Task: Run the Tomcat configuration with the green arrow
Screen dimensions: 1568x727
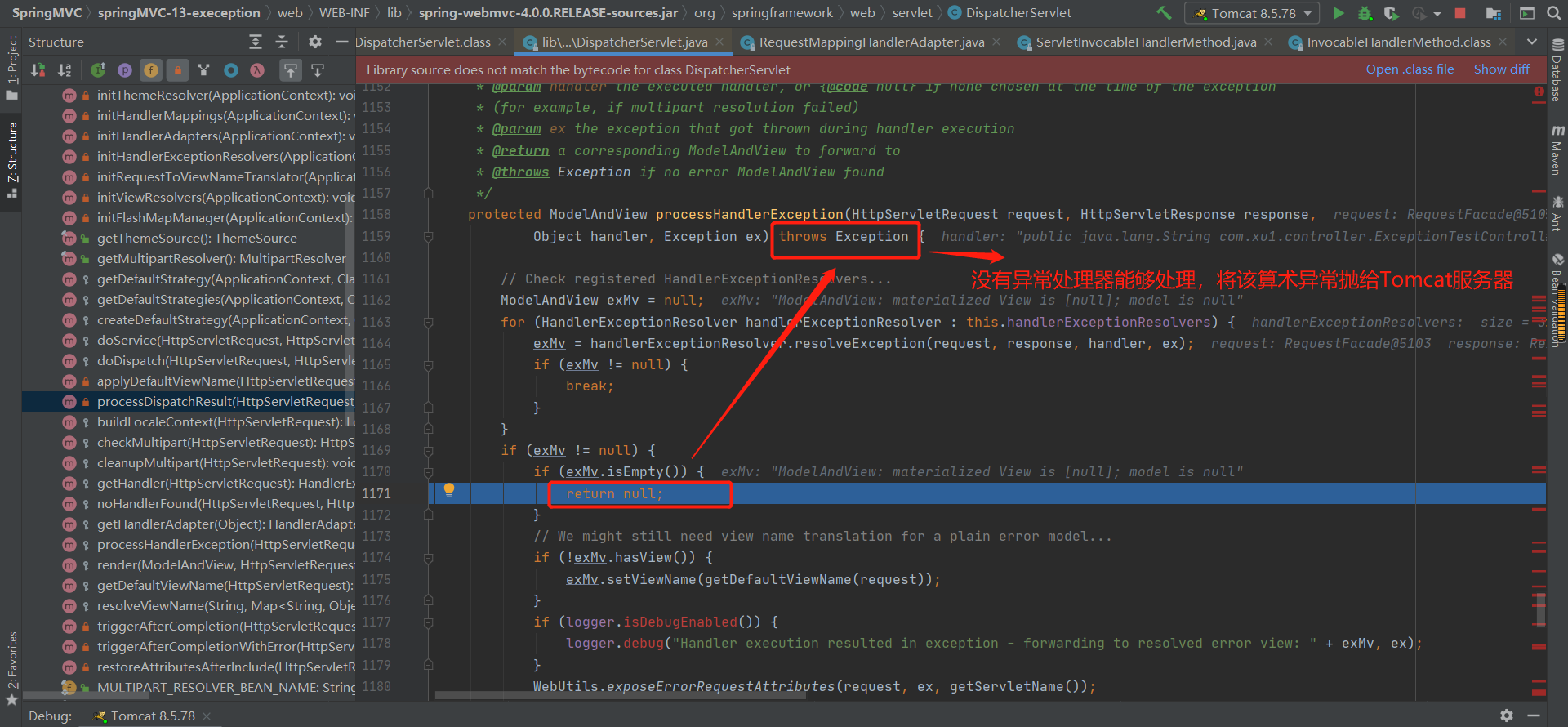Action: [1339, 13]
